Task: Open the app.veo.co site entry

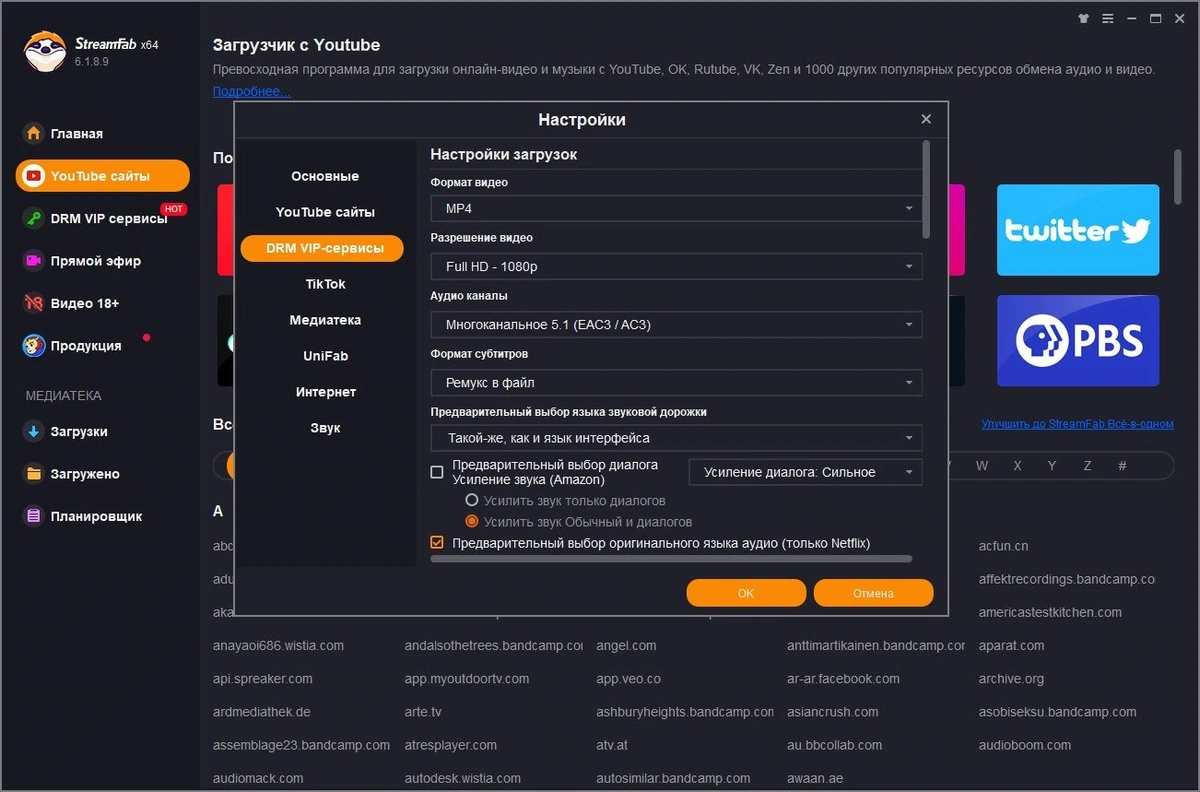Action: coord(628,679)
